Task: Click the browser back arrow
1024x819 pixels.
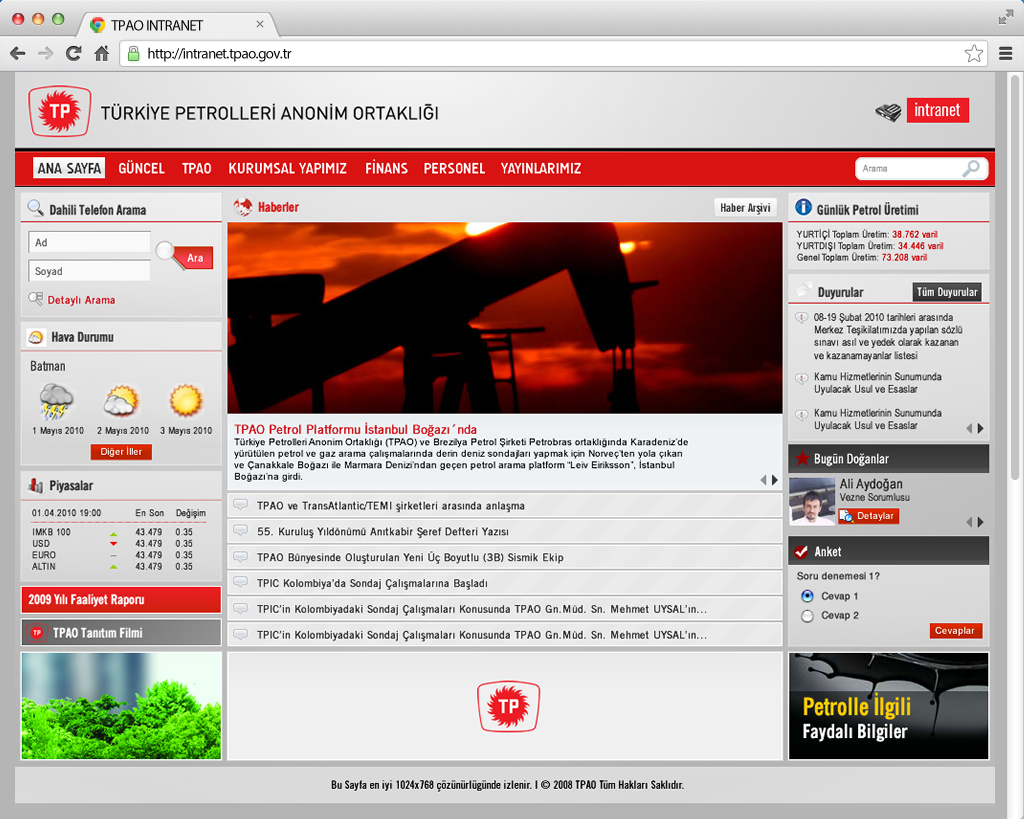Action: pyautogui.click(x=18, y=54)
